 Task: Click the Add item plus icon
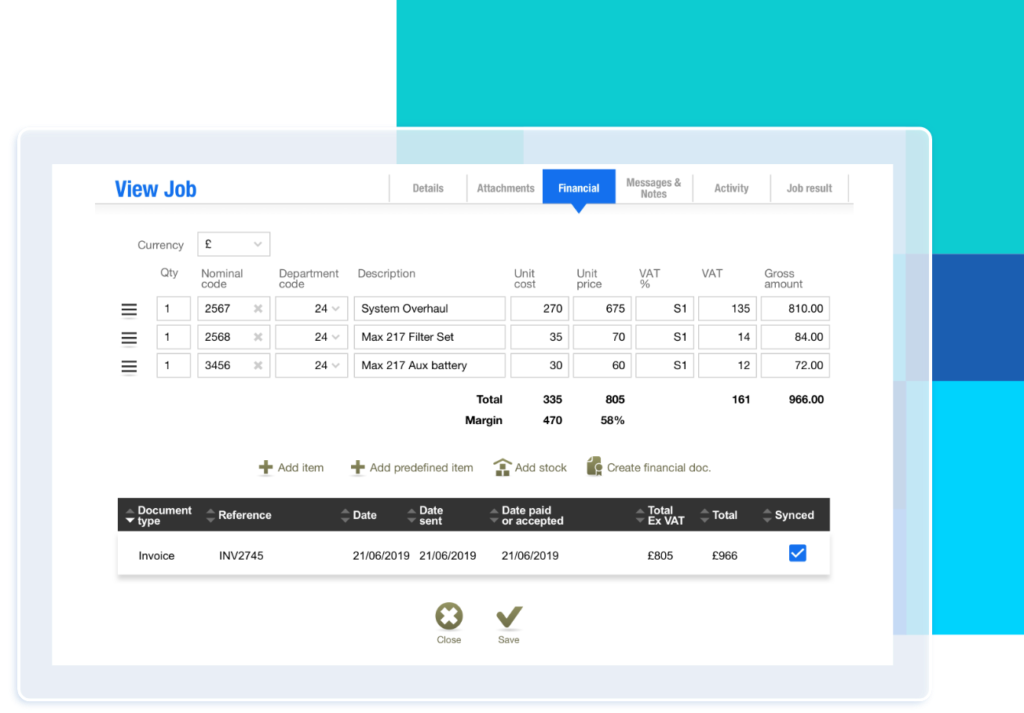click(266, 466)
